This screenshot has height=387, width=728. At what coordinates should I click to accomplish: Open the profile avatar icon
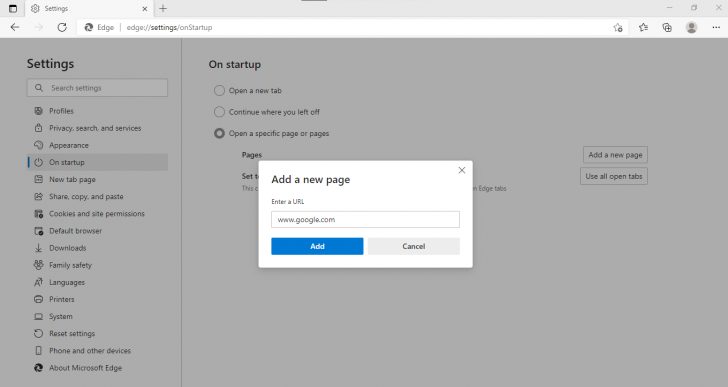tap(691, 27)
